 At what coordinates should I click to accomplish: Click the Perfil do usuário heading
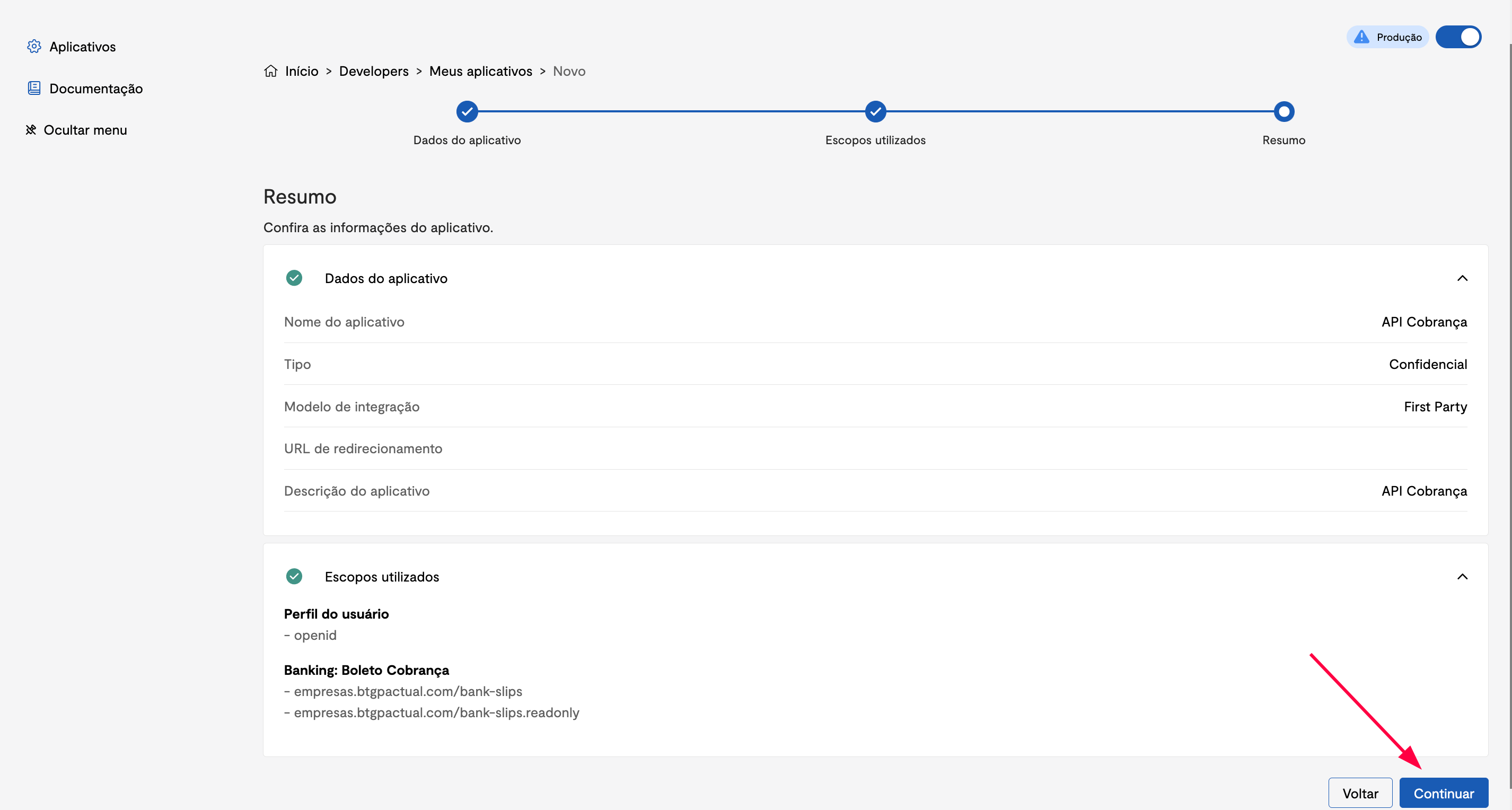coord(336,614)
